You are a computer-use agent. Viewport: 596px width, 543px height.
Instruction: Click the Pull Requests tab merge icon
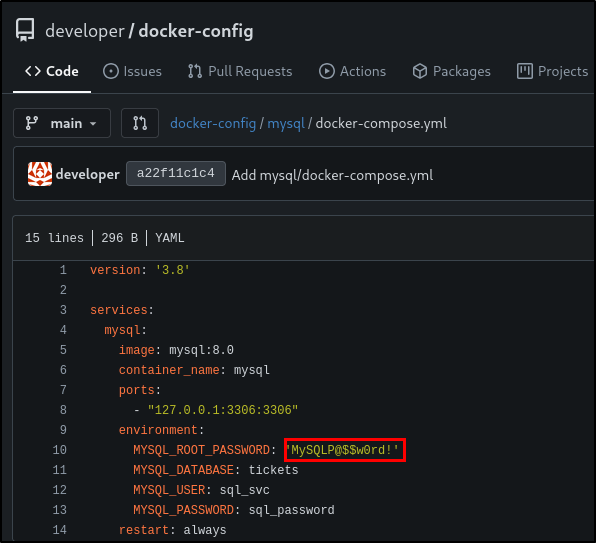point(195,71)
